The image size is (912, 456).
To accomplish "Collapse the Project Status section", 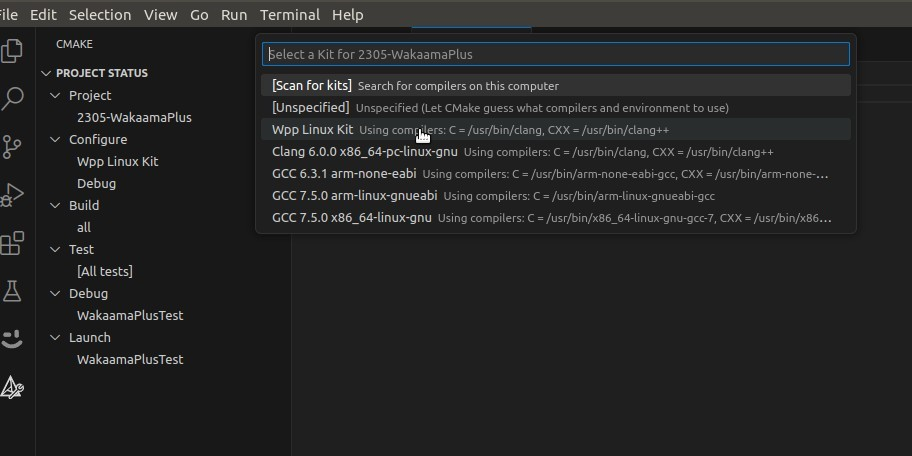I will coord(46,73).
